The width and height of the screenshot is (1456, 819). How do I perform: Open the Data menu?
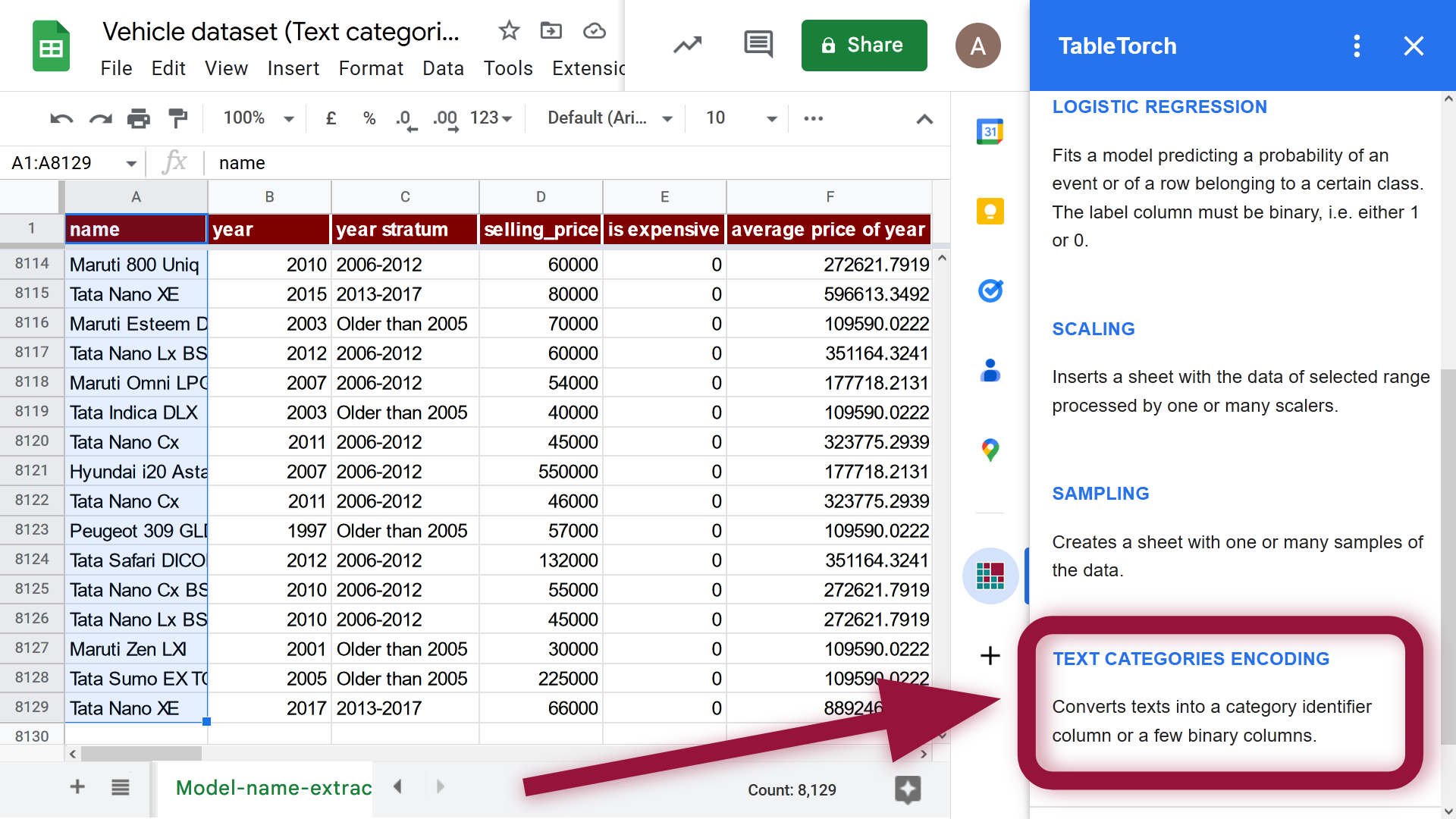point(443,69)
